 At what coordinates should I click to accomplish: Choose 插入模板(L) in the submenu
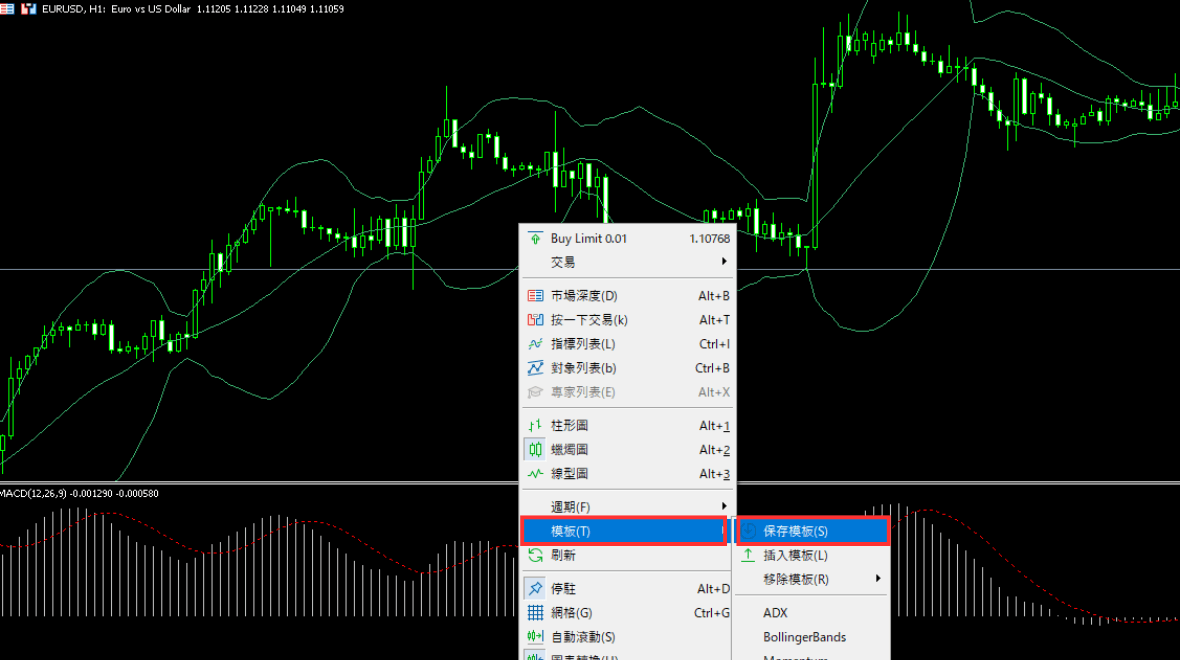tap(813, 555)
